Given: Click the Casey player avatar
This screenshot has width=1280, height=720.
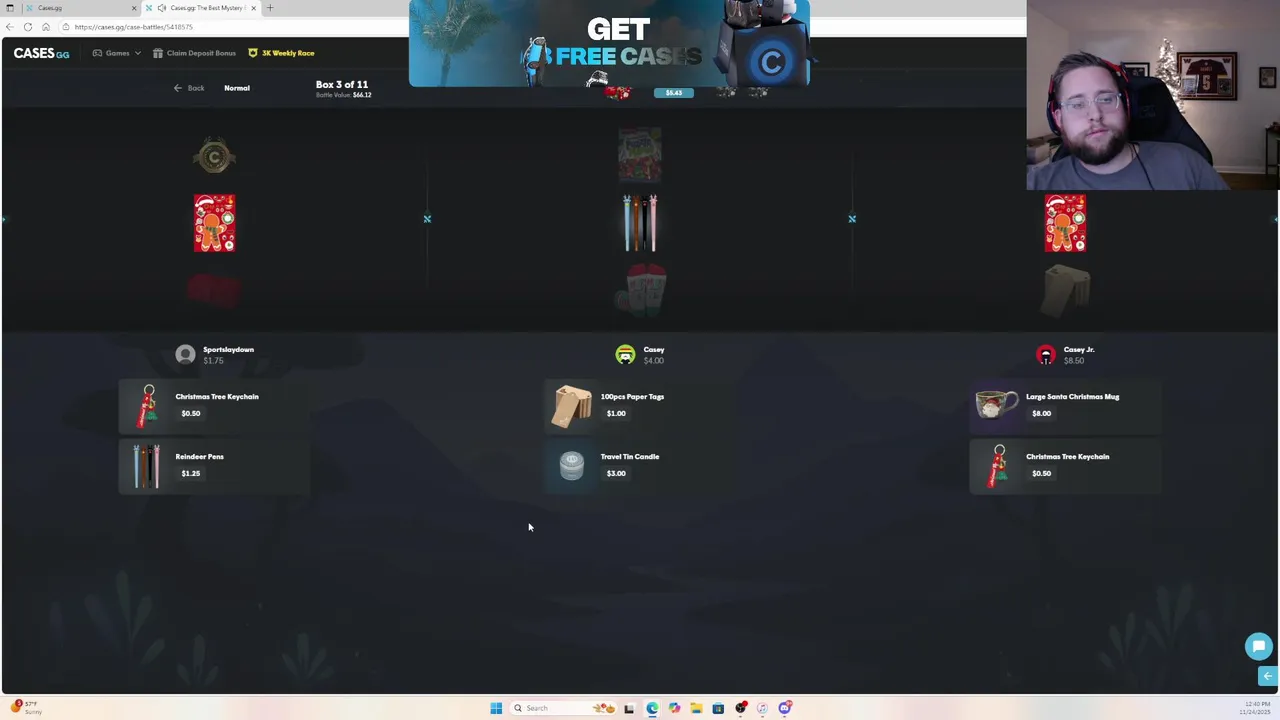Looking at the screenshot, I should point(625,354).
